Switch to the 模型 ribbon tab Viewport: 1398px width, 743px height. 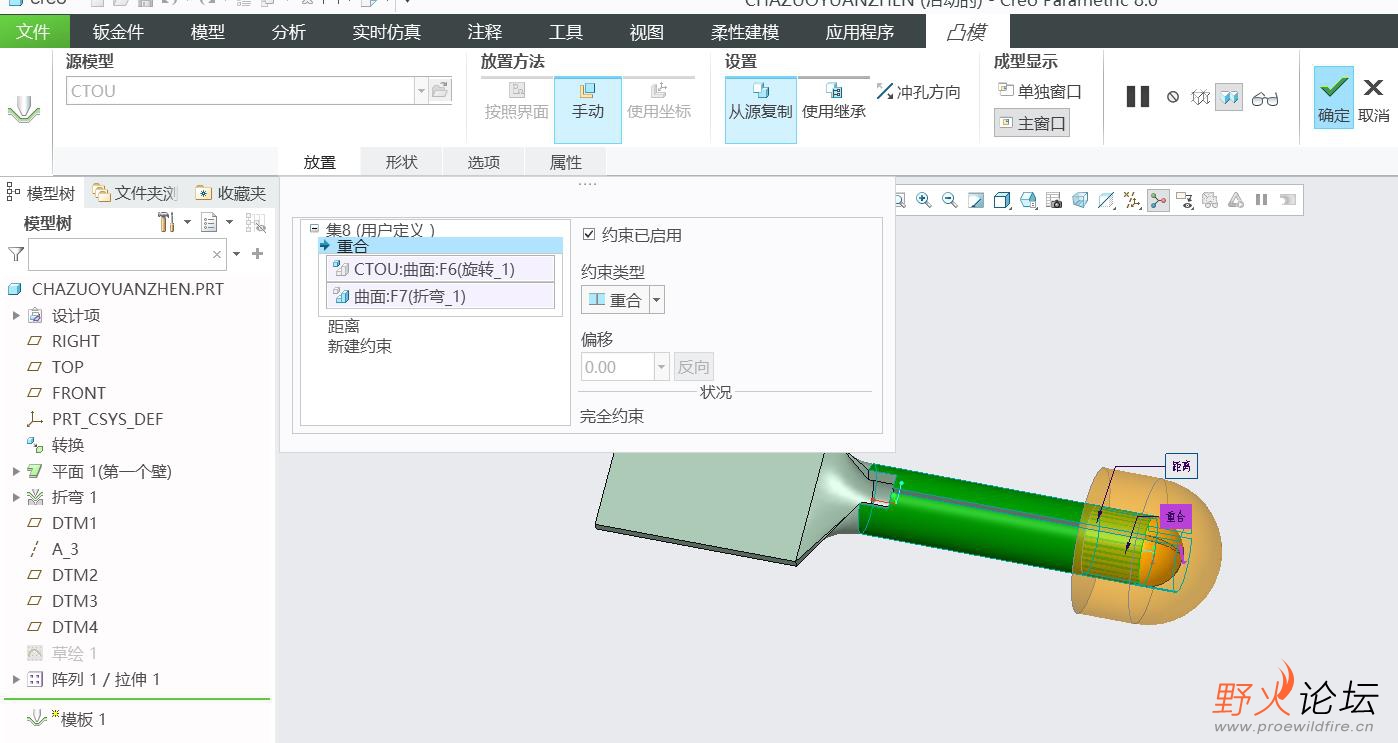tap(208, 32)
